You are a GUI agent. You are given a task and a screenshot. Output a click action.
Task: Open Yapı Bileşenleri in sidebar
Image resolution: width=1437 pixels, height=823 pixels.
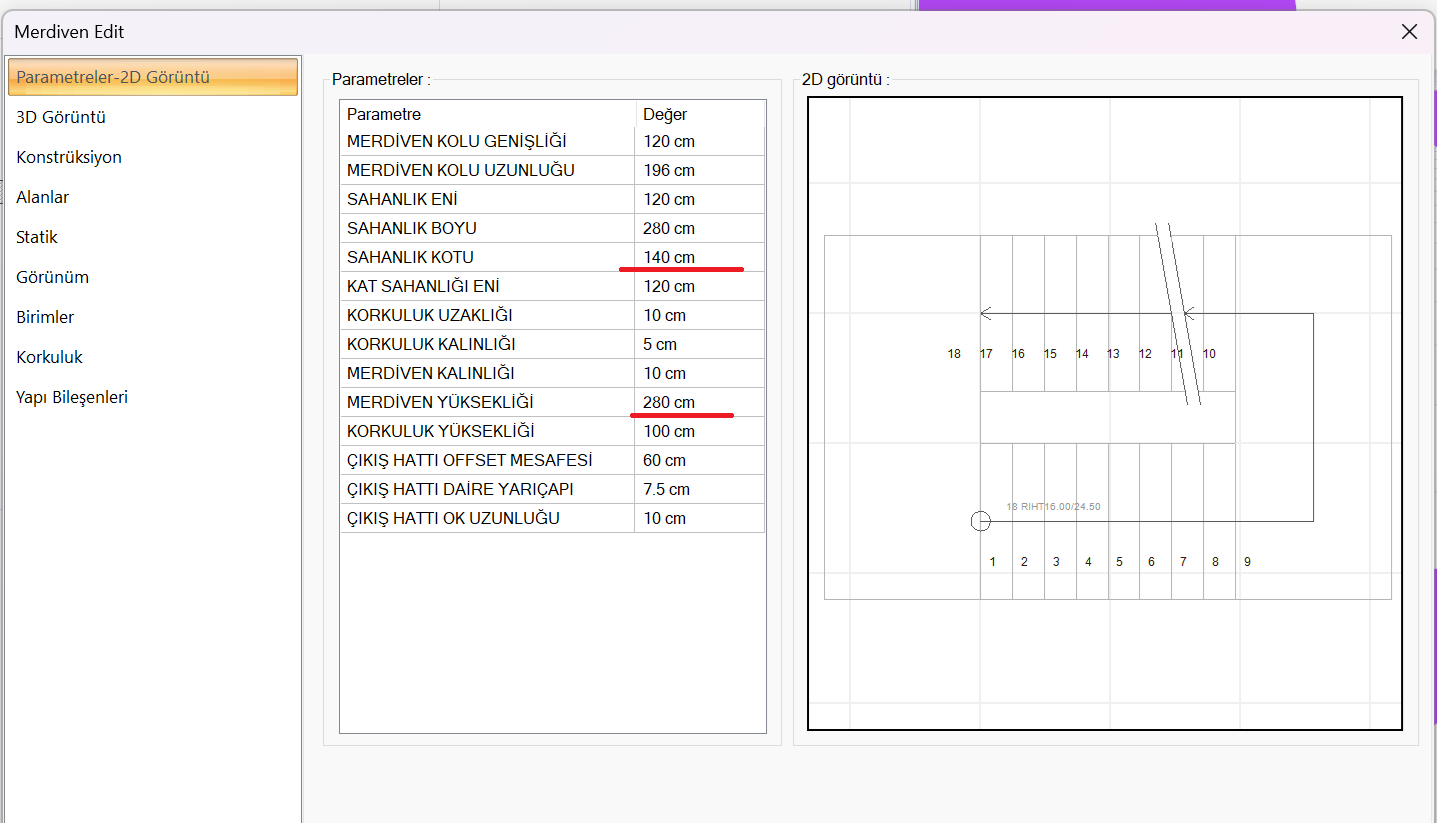point(72,397)
